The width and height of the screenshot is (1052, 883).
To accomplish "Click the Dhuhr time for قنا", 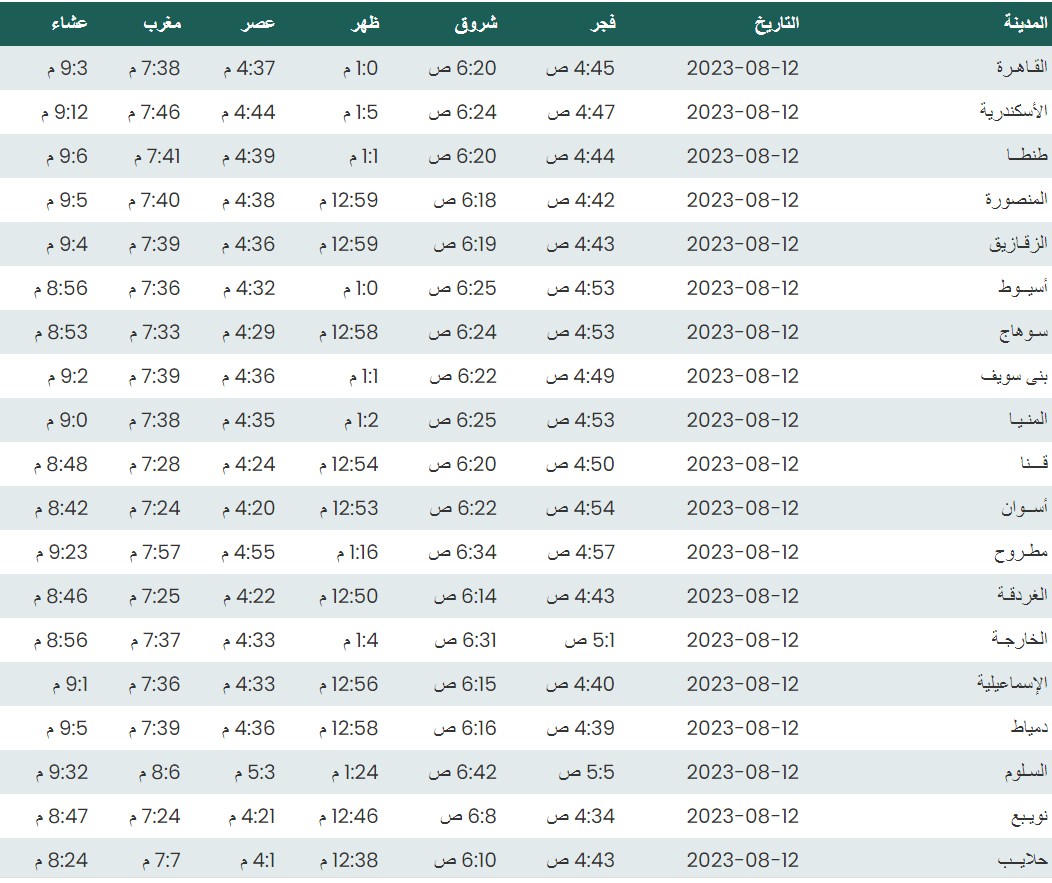I will tap(349, 464).
